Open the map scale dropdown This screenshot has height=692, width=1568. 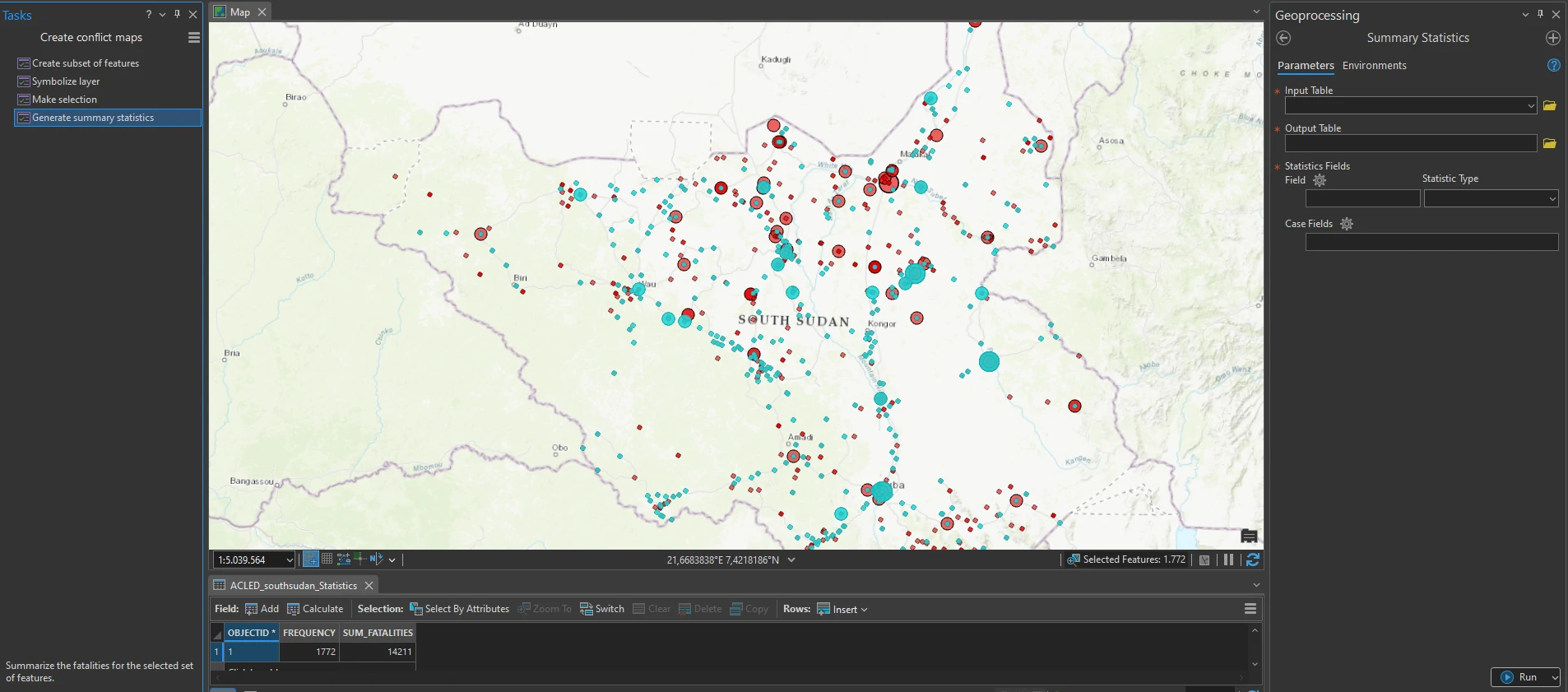tap(289, 560)
